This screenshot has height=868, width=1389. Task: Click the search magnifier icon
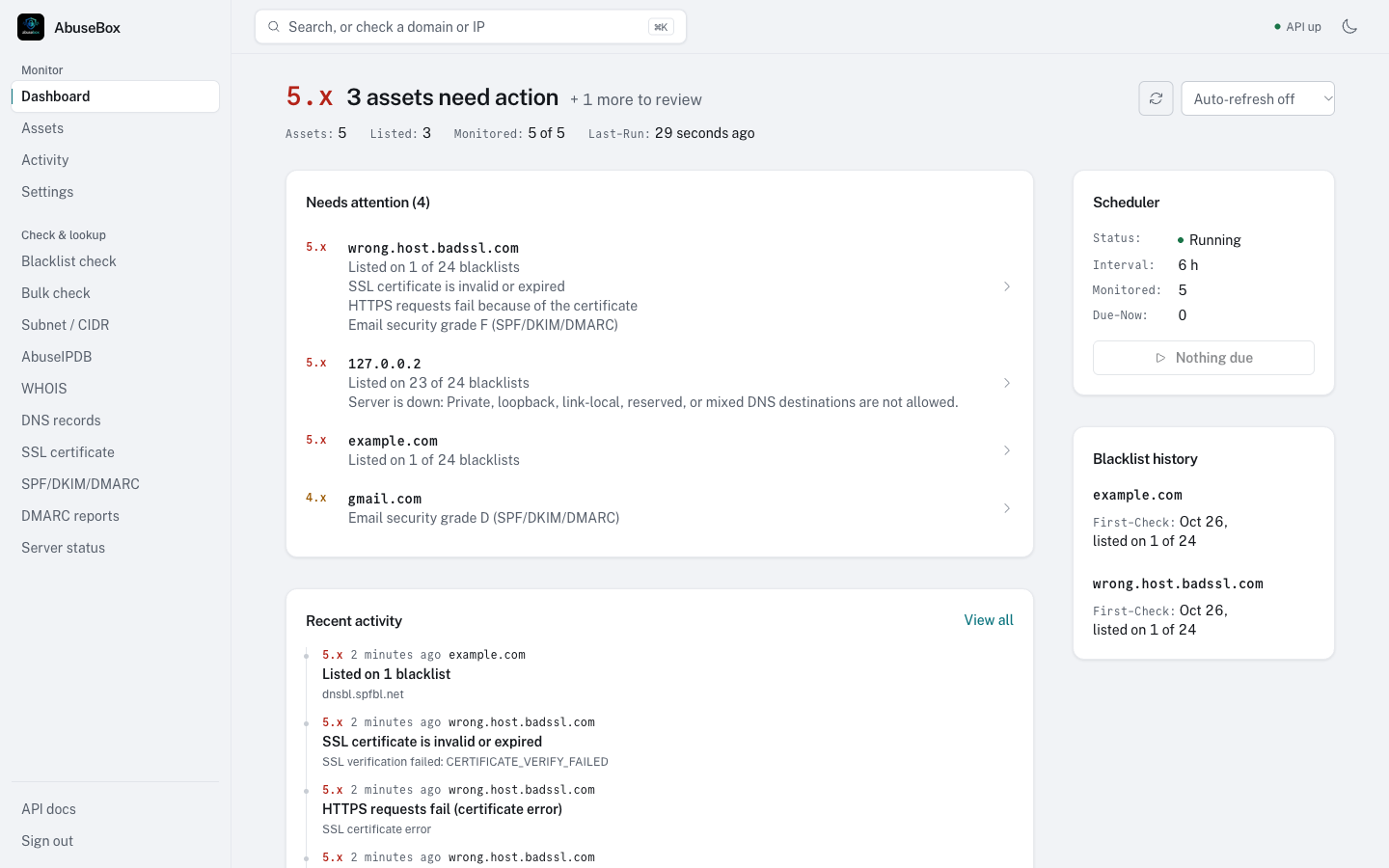tap(274, 27)
